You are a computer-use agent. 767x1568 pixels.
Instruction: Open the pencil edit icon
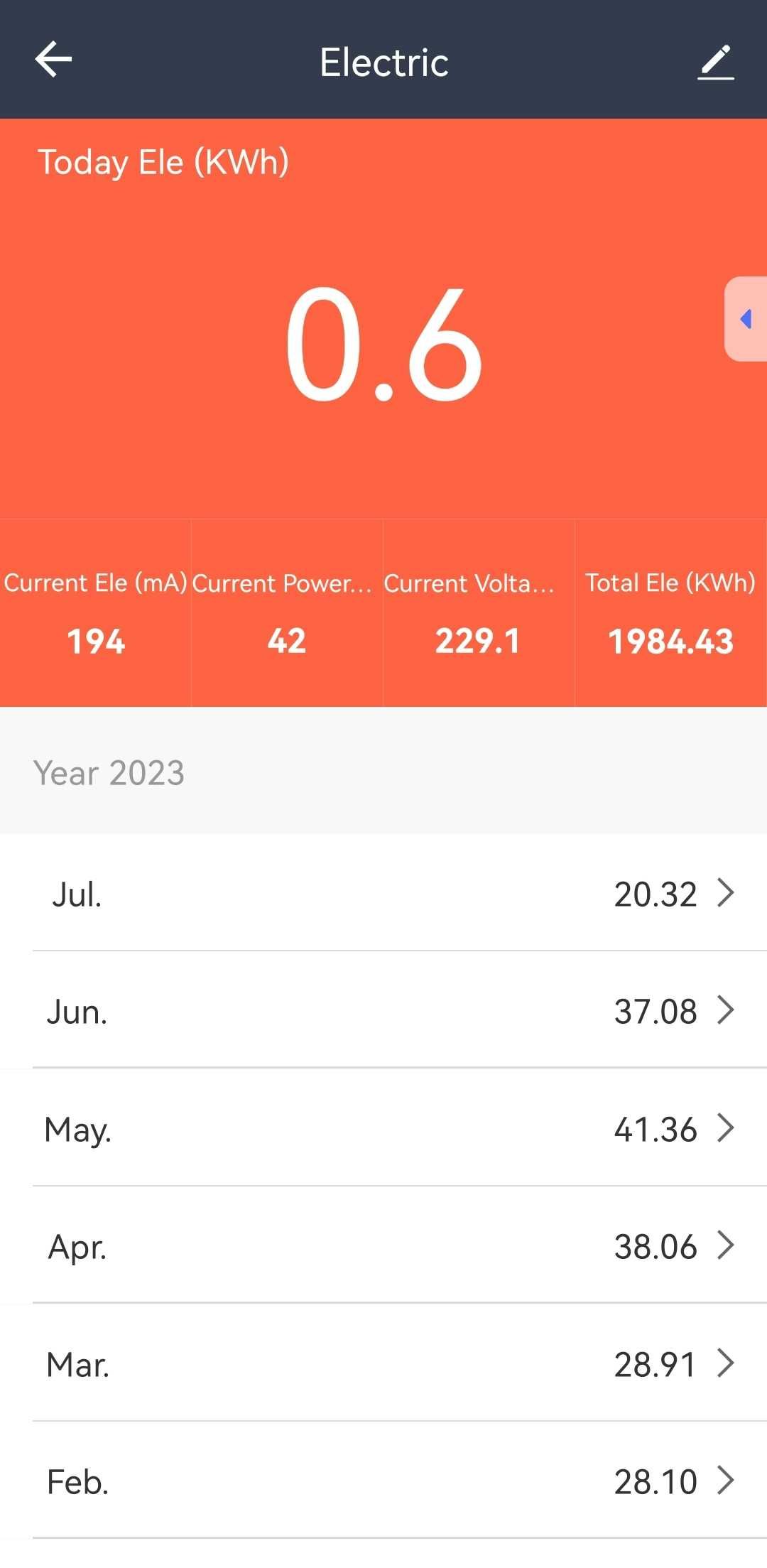(x=716, y=62)
